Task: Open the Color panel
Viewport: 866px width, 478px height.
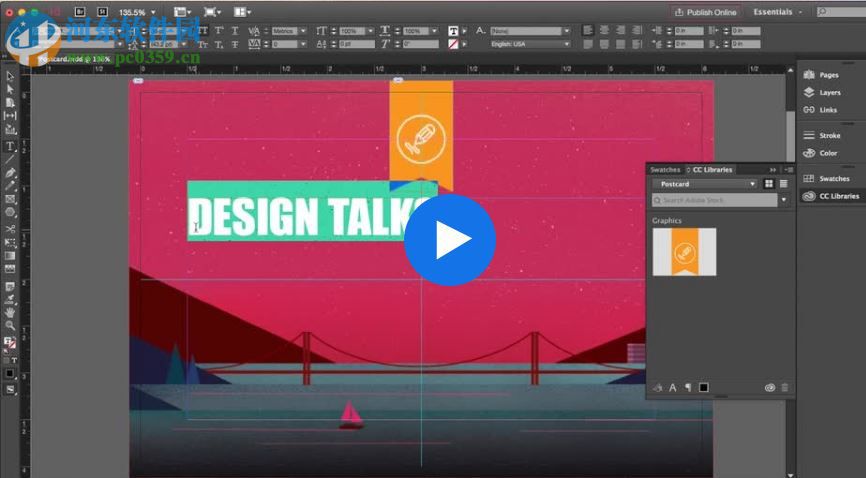Action: 821,153
